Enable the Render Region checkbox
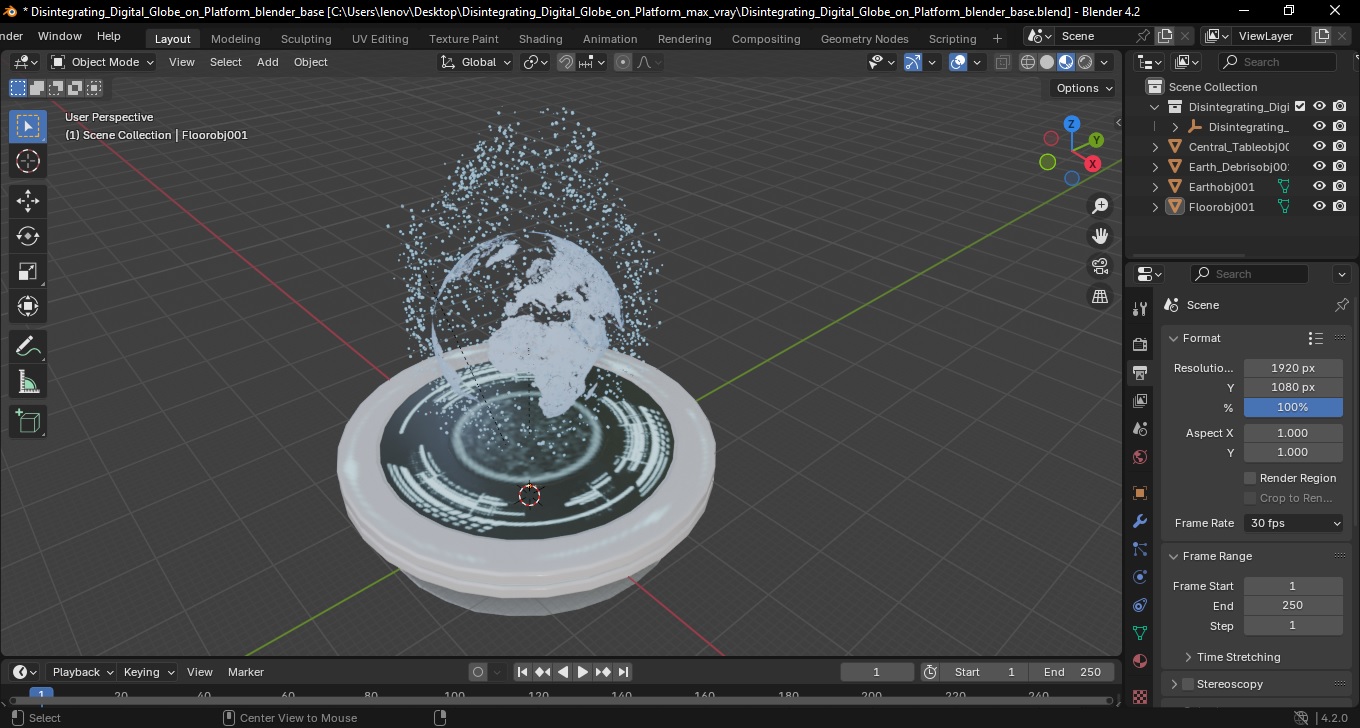Image resolution: width=1360 pixels, height=728 pixels. (1250, 478)
